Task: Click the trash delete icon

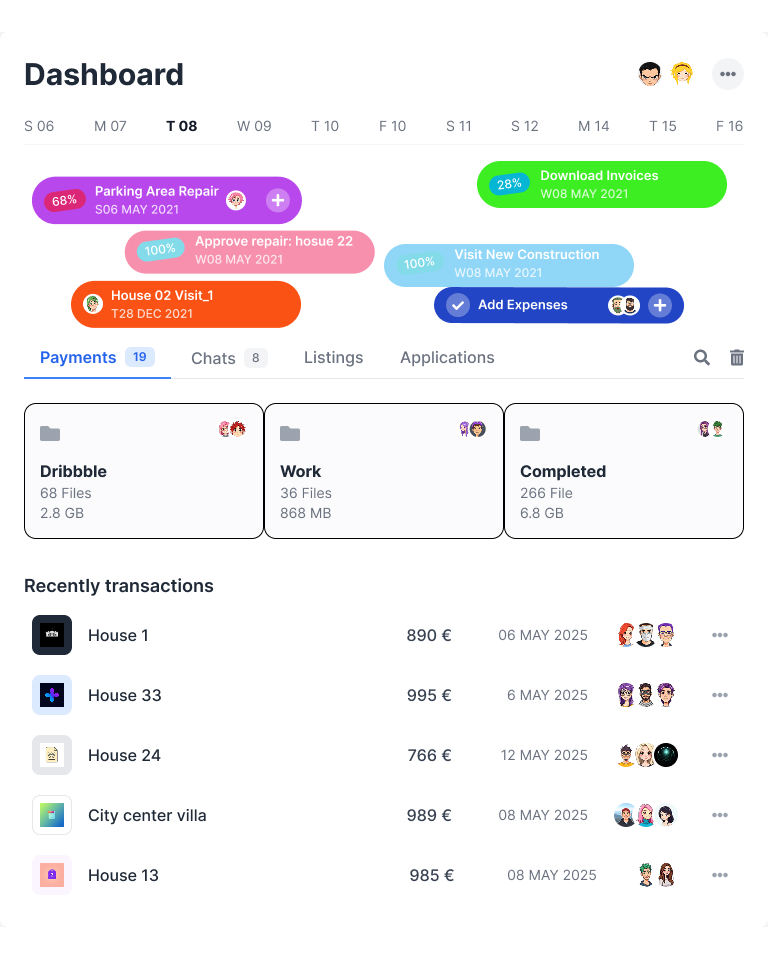Action: click(x=737, y=358)
